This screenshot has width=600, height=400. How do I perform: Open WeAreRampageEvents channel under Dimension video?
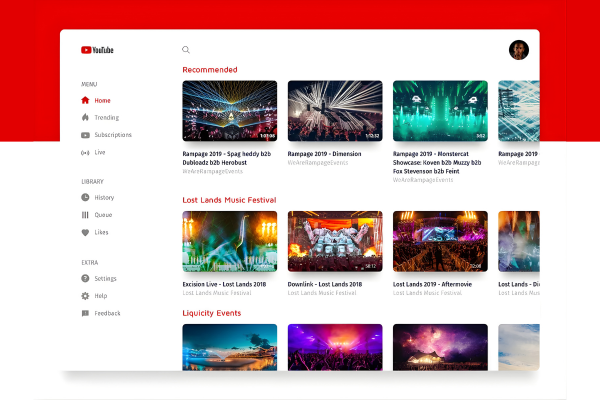coord(318,163)
